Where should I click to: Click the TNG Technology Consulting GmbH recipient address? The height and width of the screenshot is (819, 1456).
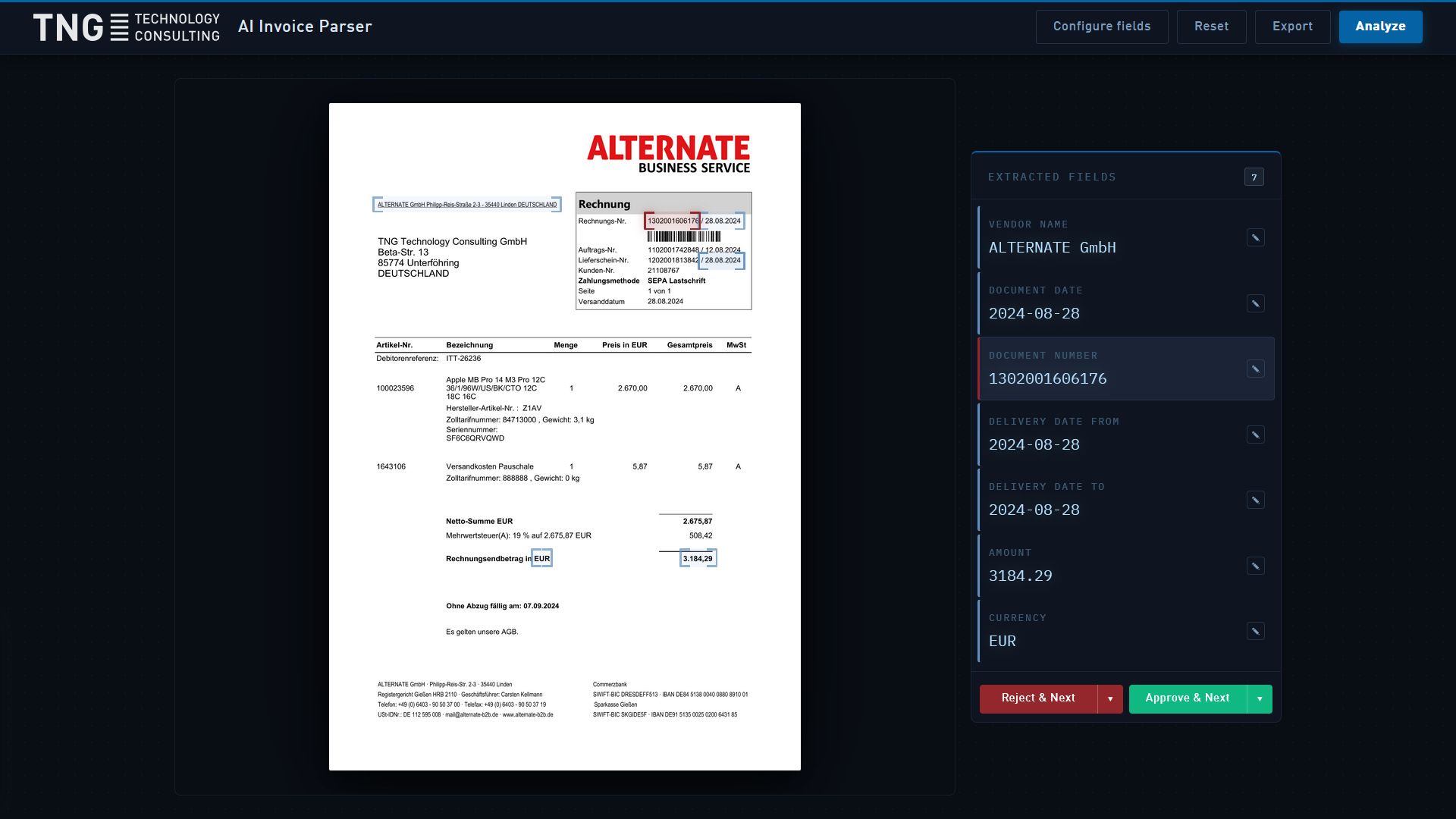pyautogui.click(x=452, y=258)
